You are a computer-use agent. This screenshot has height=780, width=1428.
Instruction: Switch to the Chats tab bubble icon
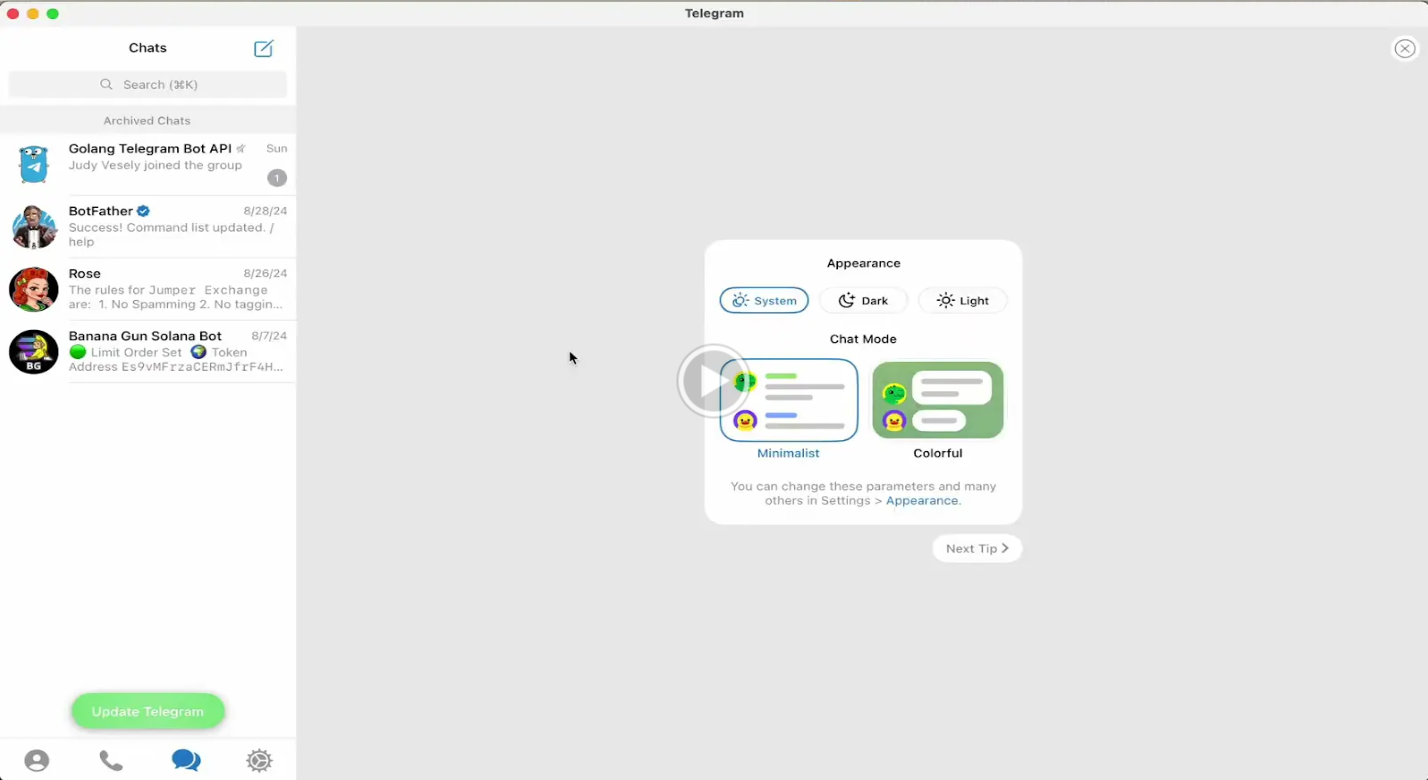(x=186, y=761)
